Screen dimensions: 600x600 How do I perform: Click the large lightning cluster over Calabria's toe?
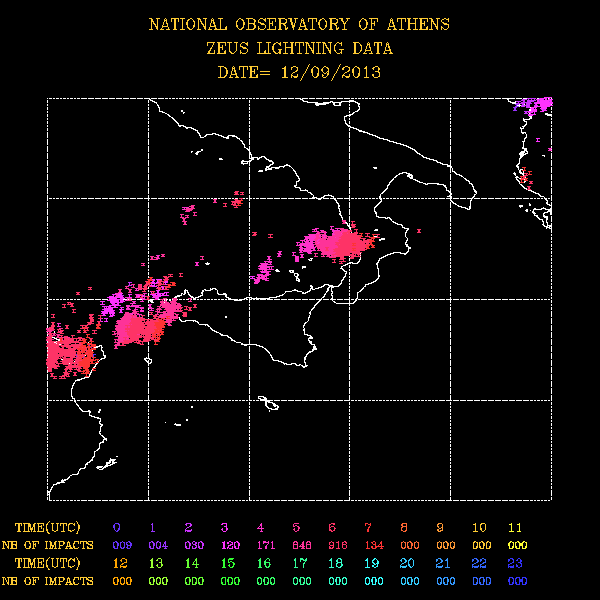339,243
